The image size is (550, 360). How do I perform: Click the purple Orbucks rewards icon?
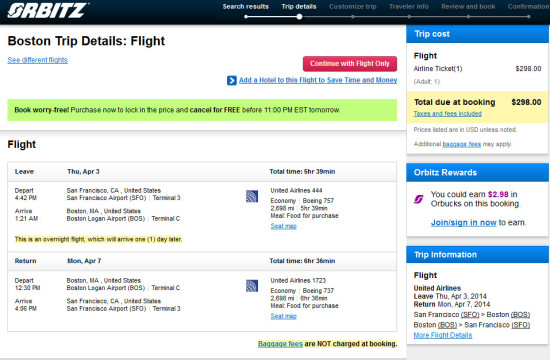(x=418, y=199)
